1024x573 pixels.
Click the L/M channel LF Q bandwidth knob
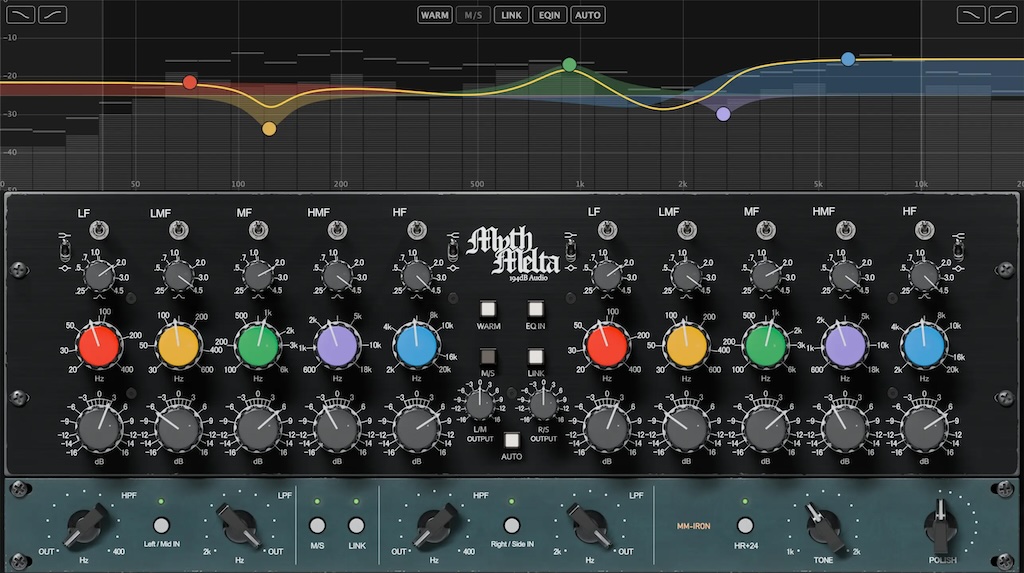[99, 276]
